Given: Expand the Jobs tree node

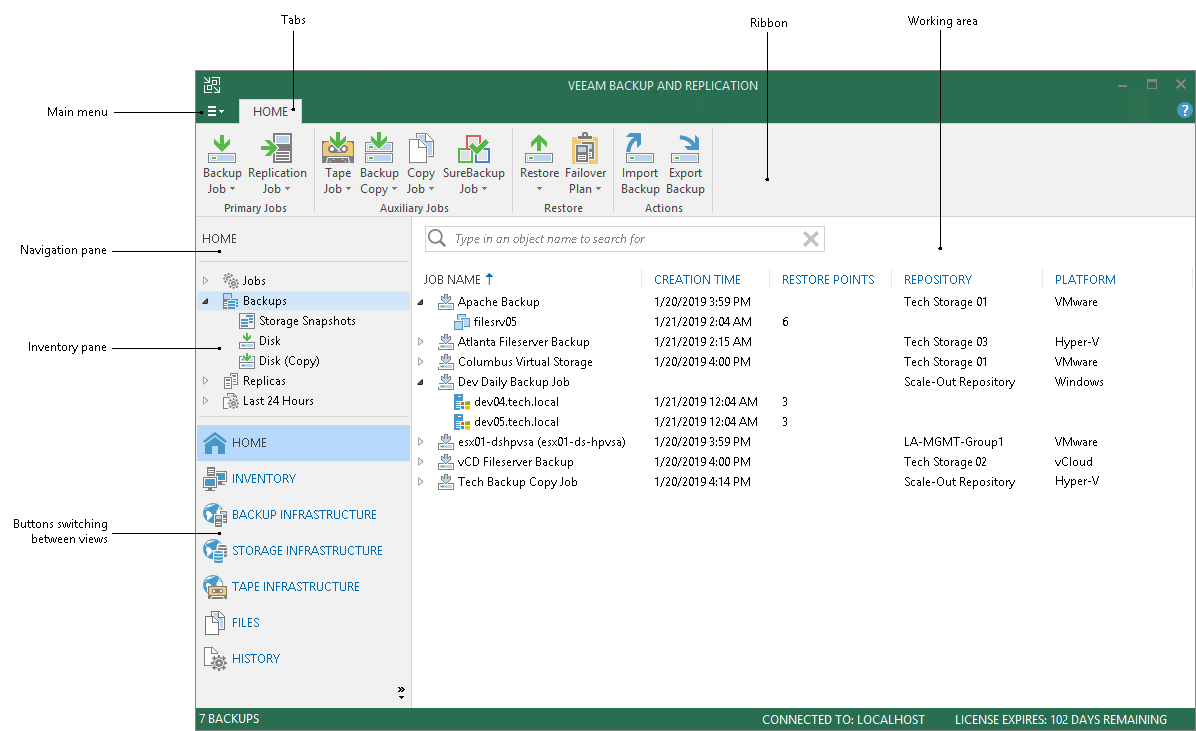Looking at the screenshot, I should (x=205, y=281).
